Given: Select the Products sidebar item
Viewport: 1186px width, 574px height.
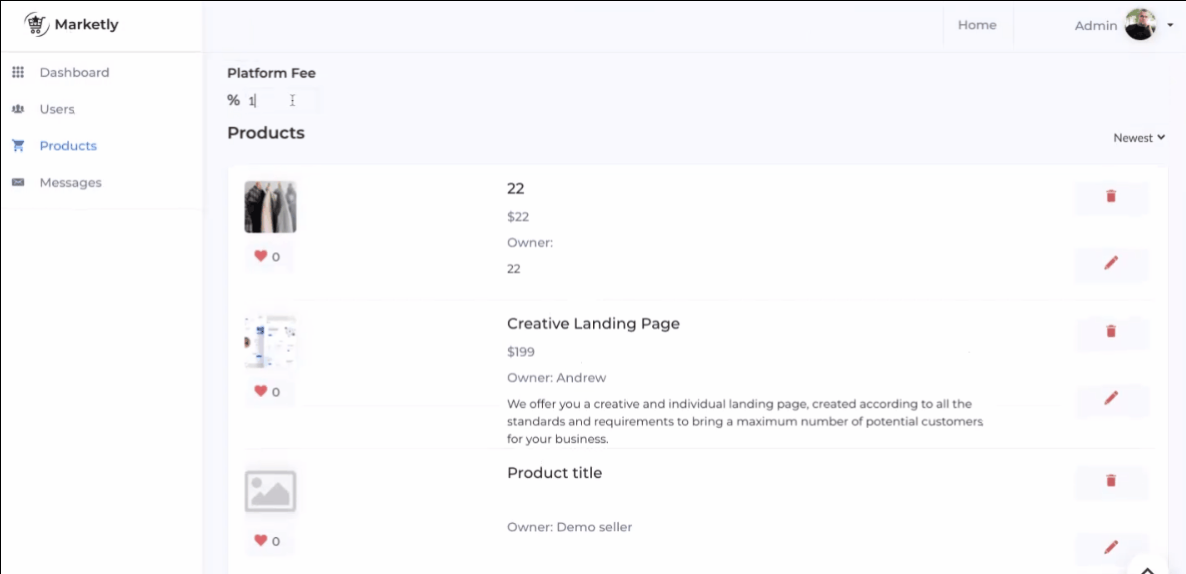Looking at the screenshot, I should pyautogui.click(x=68, y=146).
